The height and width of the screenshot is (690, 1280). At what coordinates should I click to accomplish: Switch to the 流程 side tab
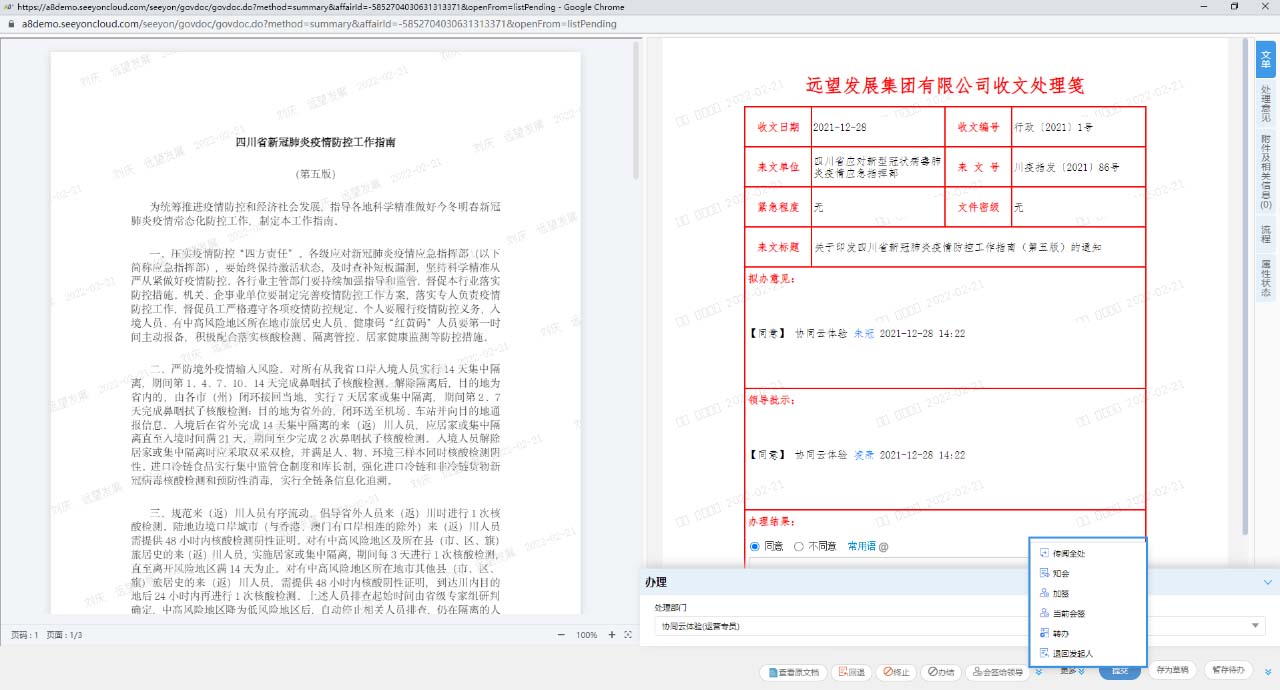1266,234
